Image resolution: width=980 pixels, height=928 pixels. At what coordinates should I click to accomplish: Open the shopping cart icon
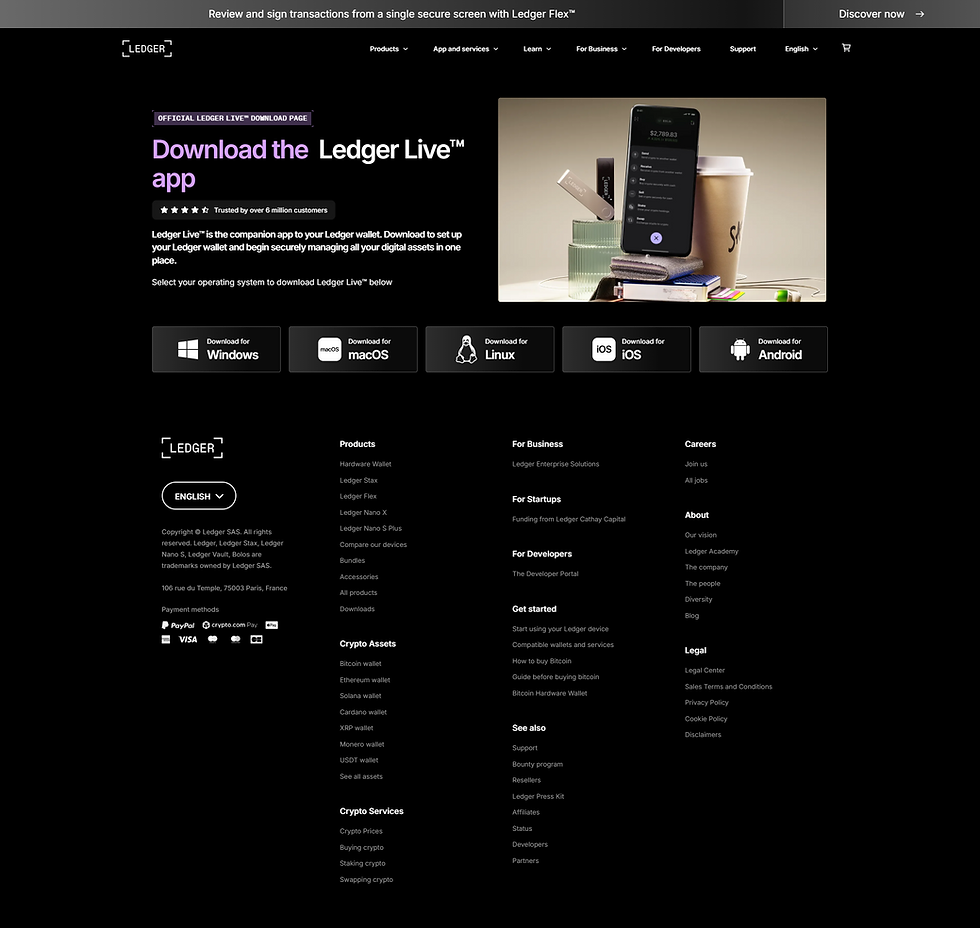tap(846, 48)
